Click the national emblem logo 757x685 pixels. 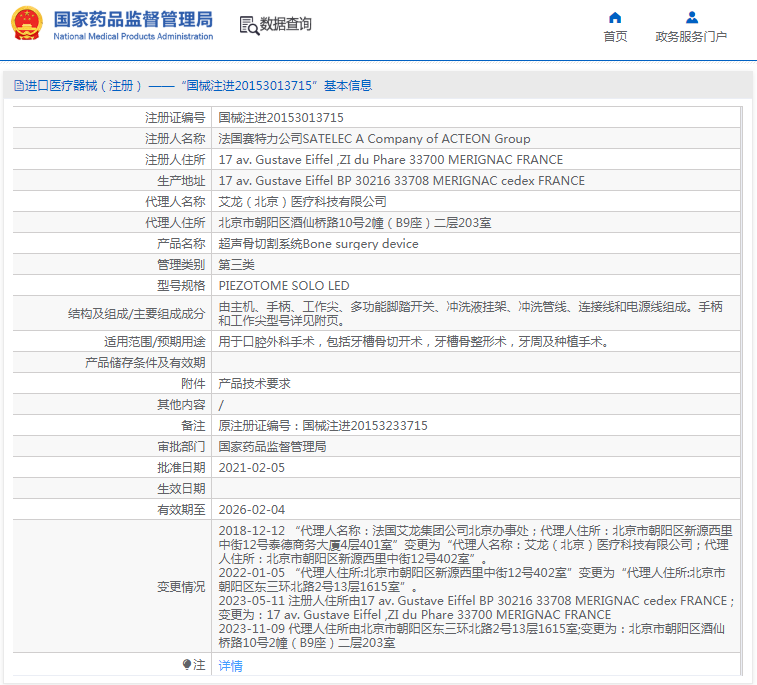pyautogui.click(x=27, y=24)
